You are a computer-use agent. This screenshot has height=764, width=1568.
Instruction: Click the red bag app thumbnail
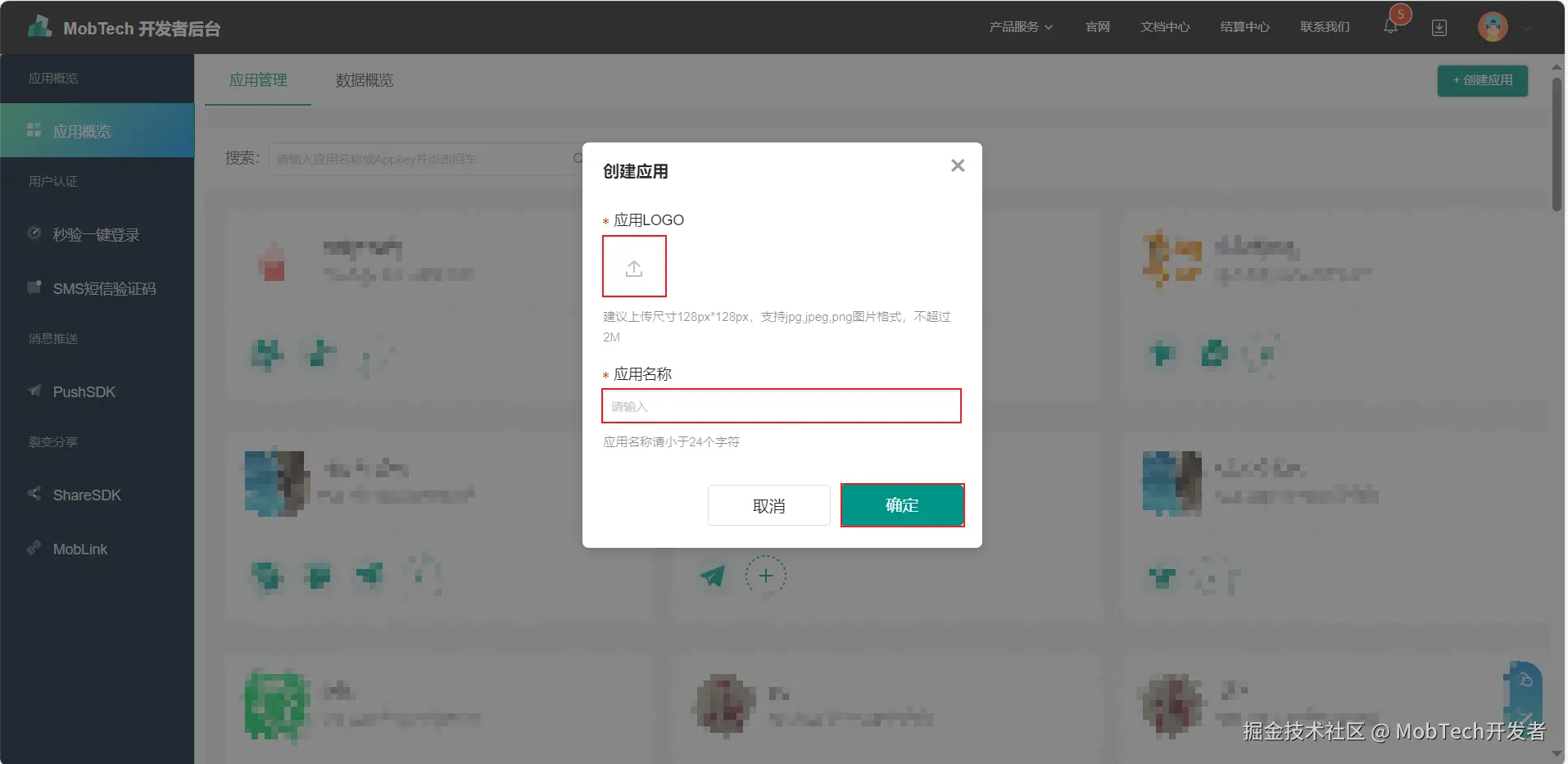coord(273,262)
